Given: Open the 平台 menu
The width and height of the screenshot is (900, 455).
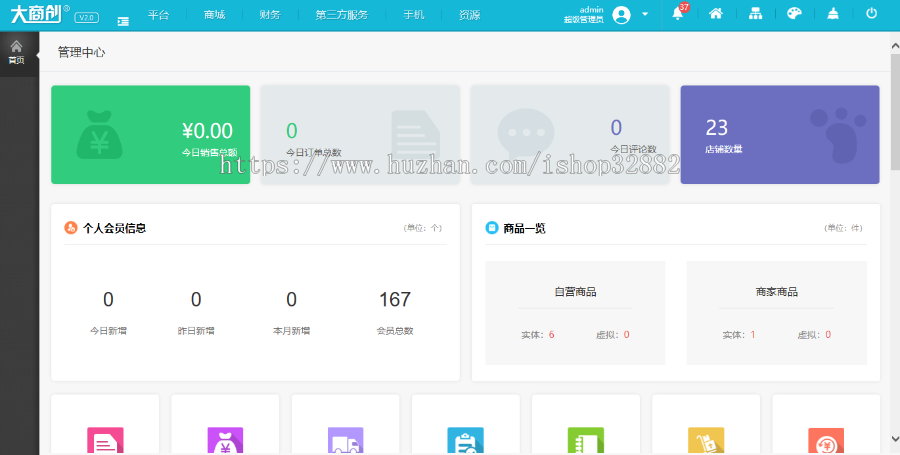Looking at the screenshot, I should coord(158,15).
